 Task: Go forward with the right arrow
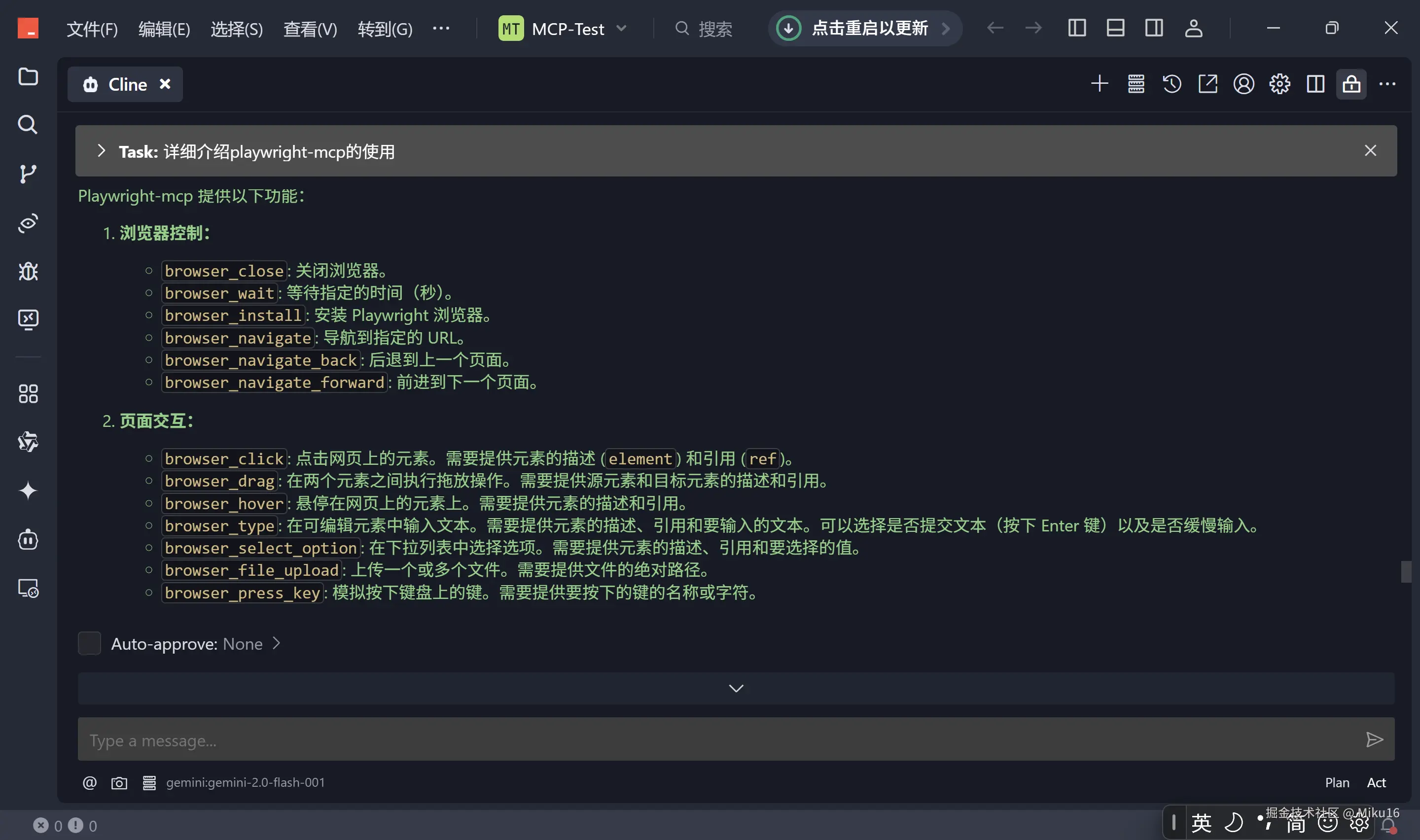[x=1033, y=28]
